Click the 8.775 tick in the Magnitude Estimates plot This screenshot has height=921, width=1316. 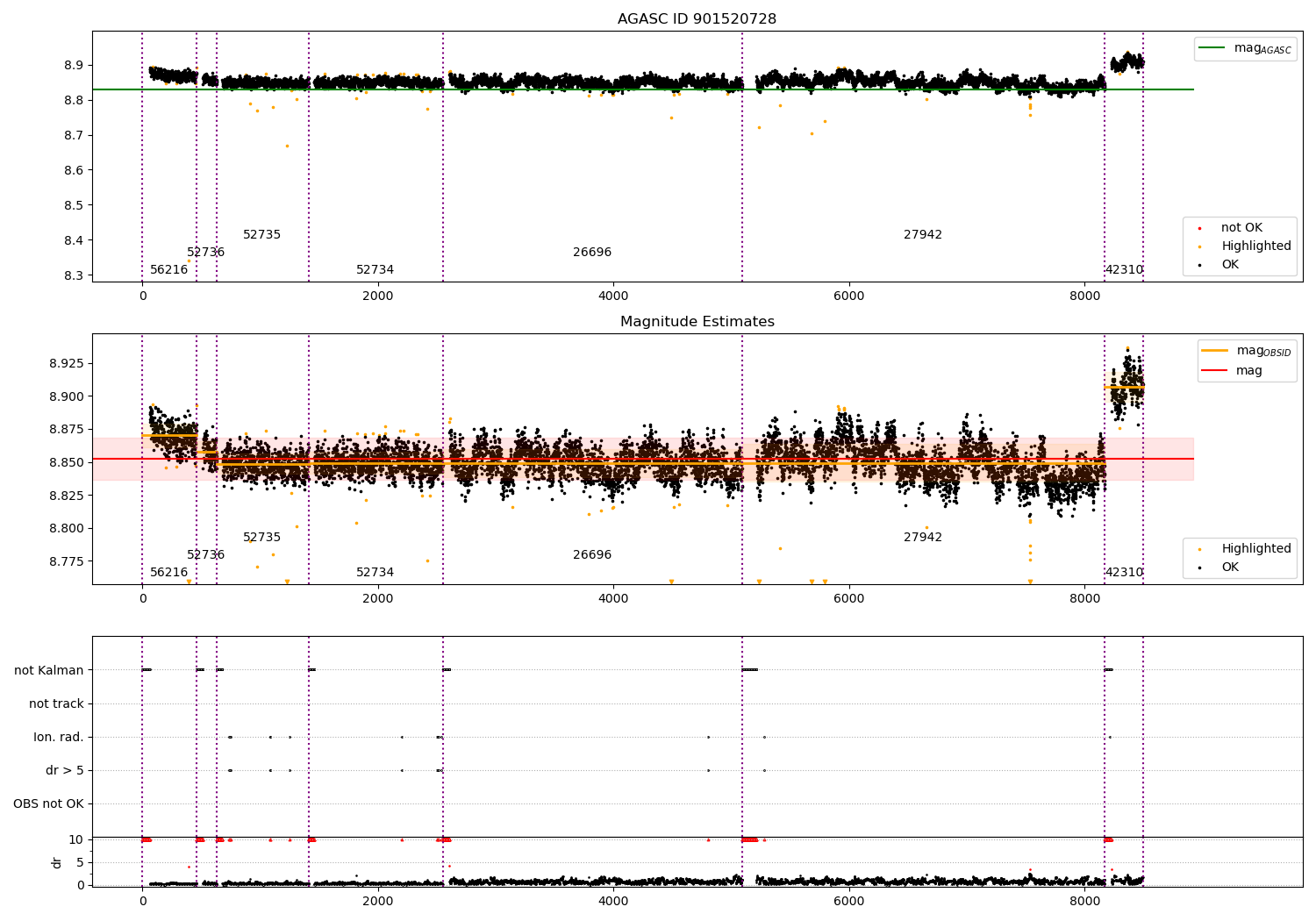click(65, 560)
